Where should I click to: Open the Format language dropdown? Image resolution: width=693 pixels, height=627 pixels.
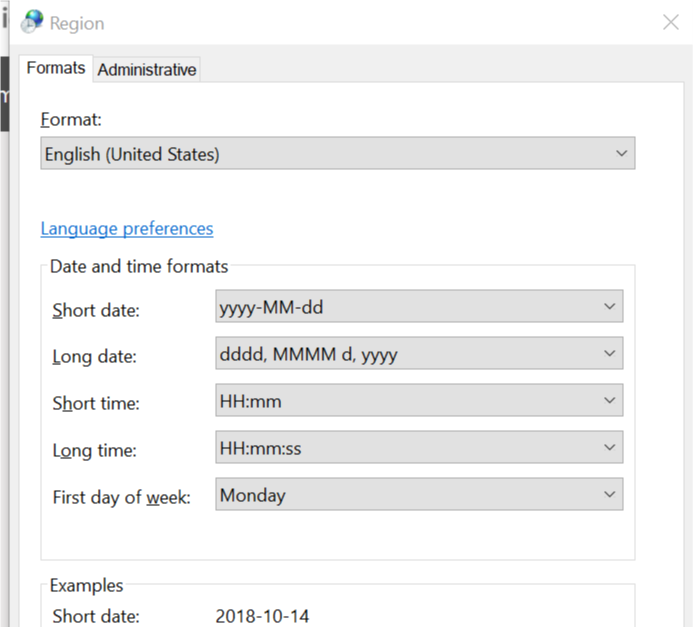337,154
